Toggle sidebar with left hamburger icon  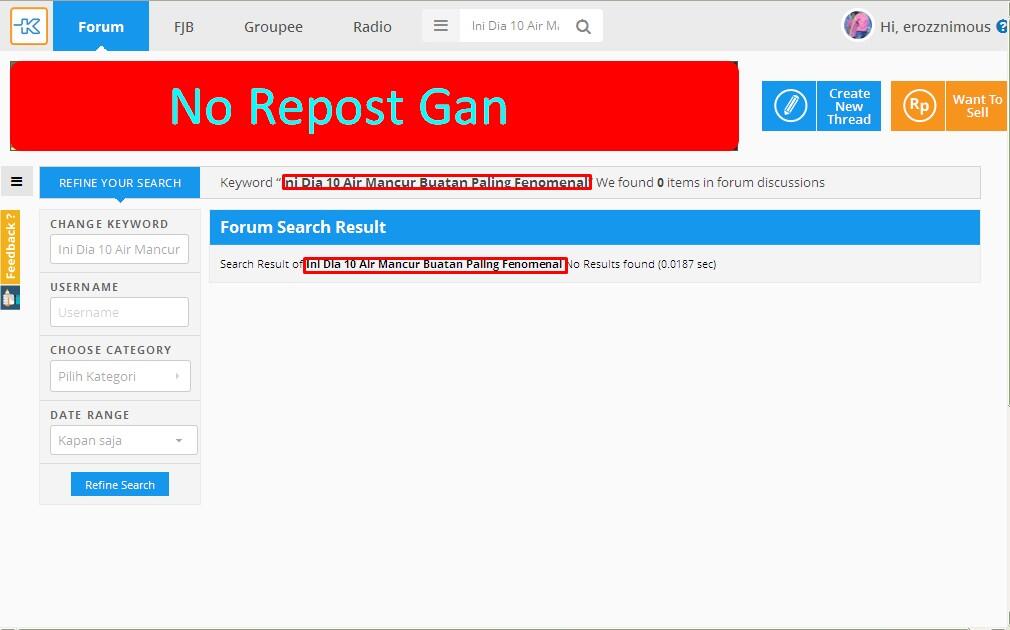[17, 182]
